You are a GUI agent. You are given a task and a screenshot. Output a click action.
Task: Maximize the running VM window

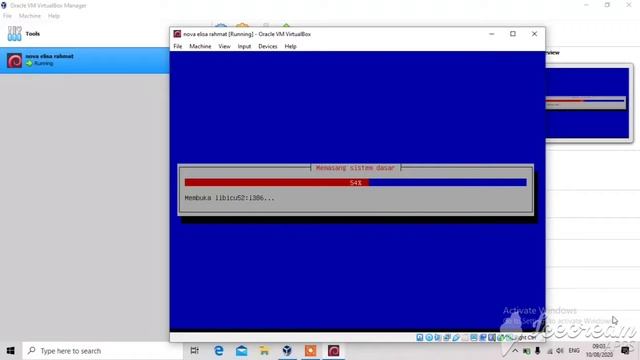click(513, 34)
